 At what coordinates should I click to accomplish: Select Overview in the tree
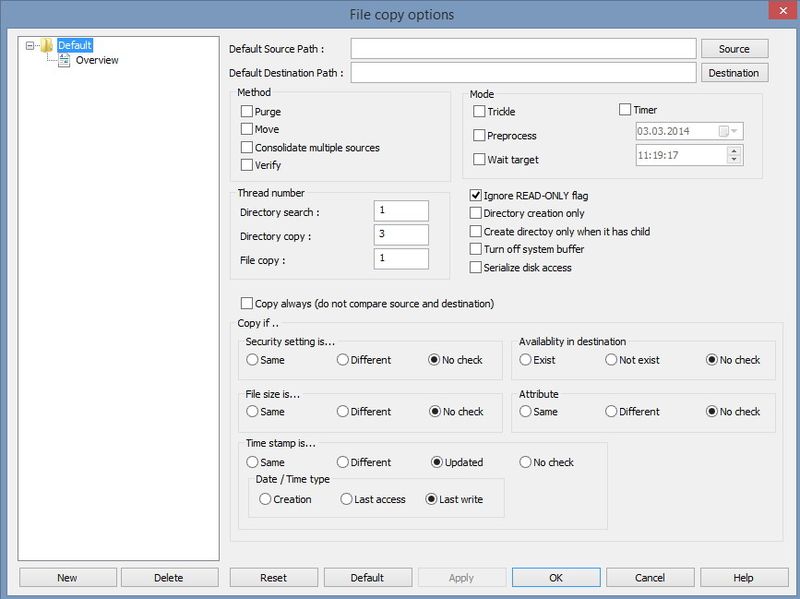pyautogui.click(x=97, y=60)
